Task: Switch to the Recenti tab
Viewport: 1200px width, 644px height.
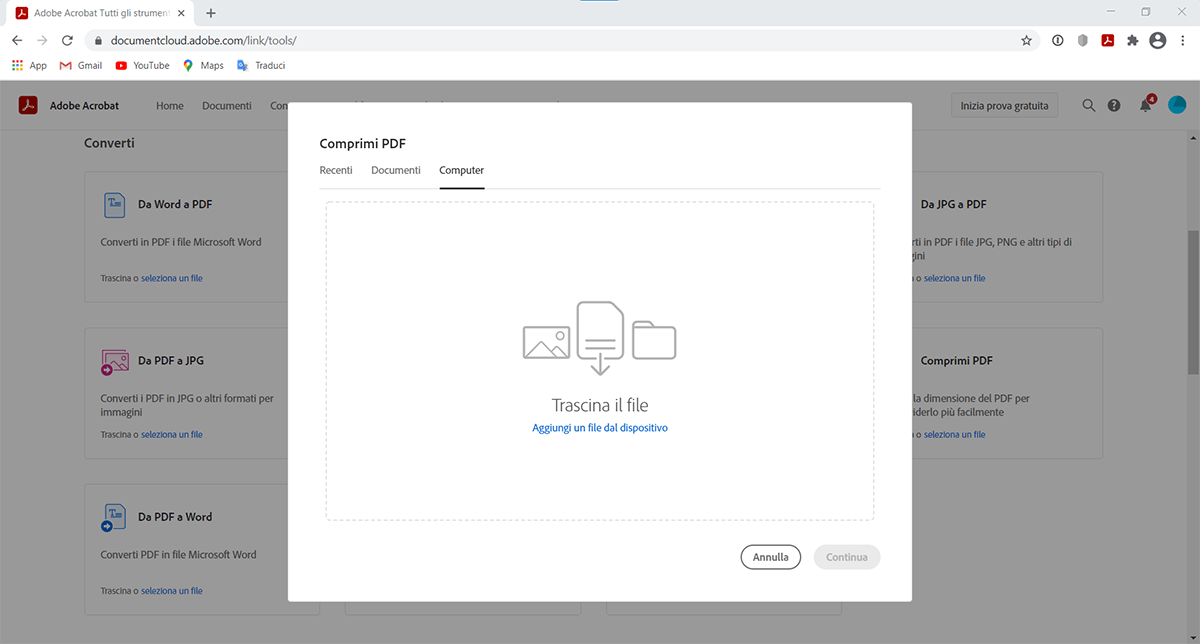Action: pyautogui.click(x=336, y=170)
